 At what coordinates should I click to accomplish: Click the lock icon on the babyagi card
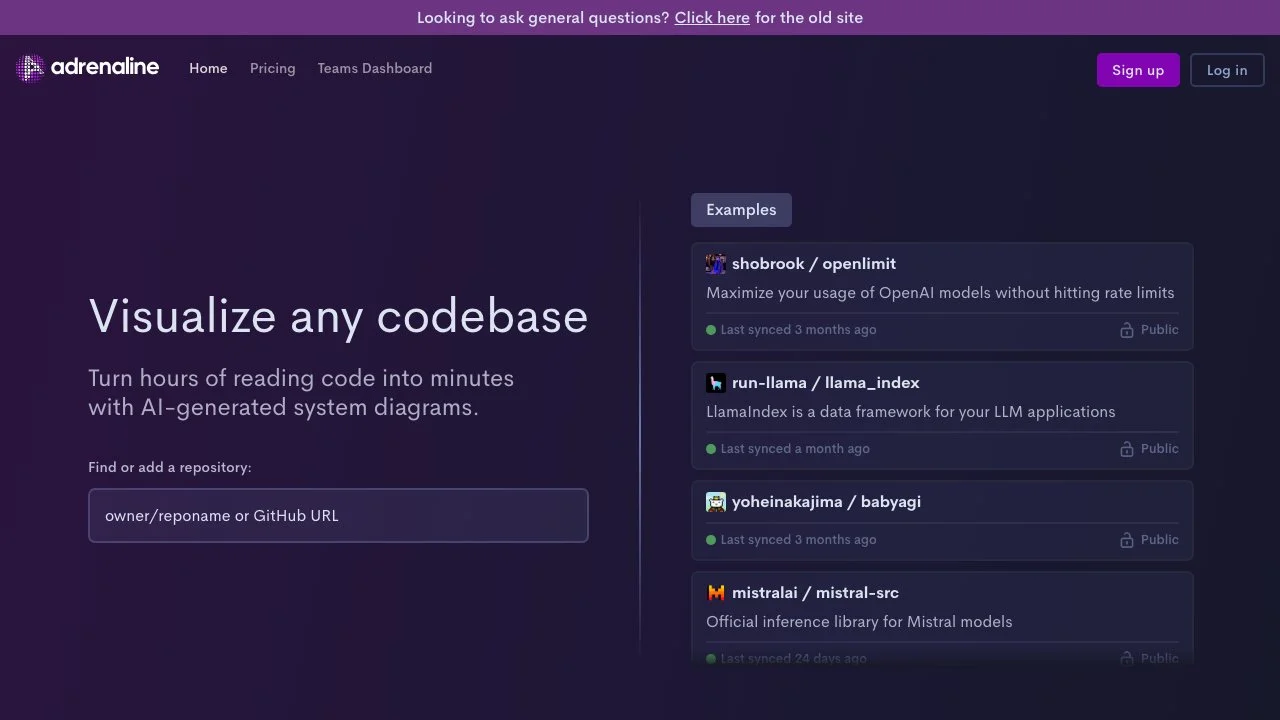coord(1127,540)
